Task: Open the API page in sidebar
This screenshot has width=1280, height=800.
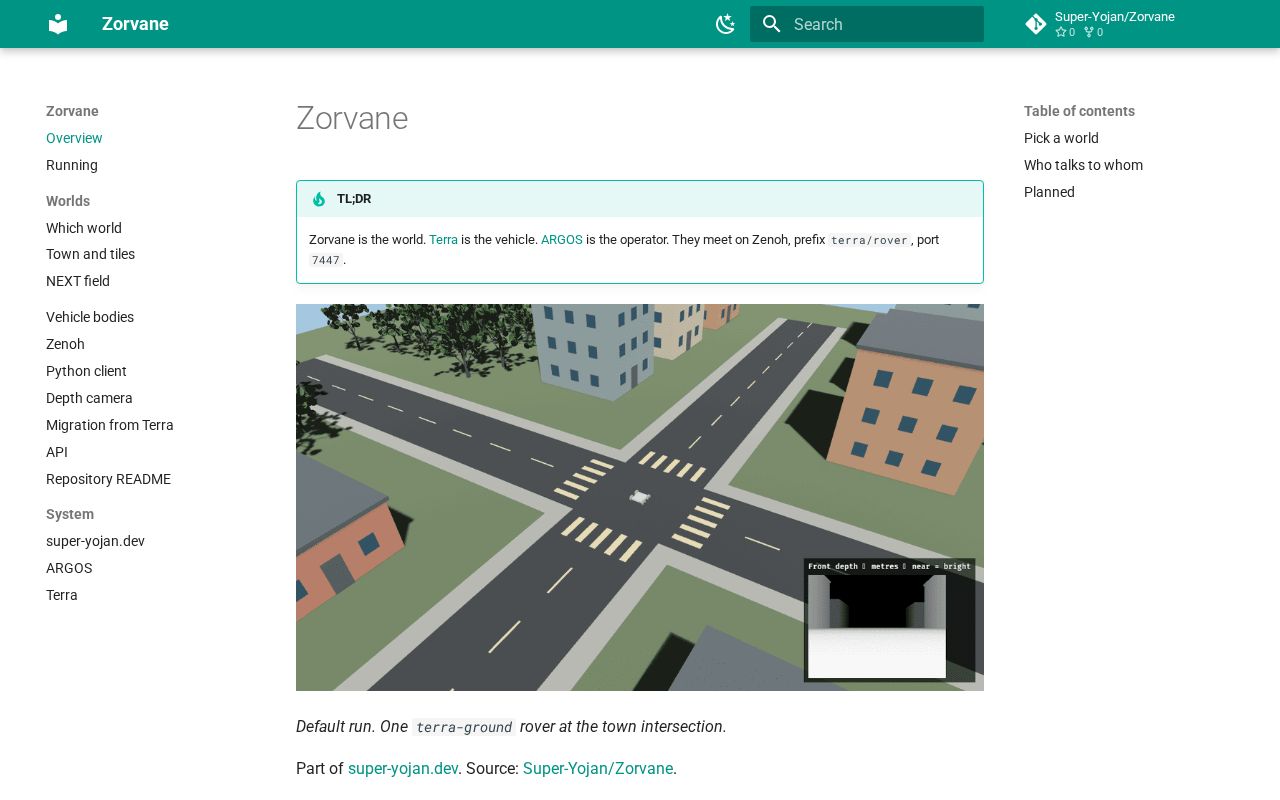Action: click(57, 452)
